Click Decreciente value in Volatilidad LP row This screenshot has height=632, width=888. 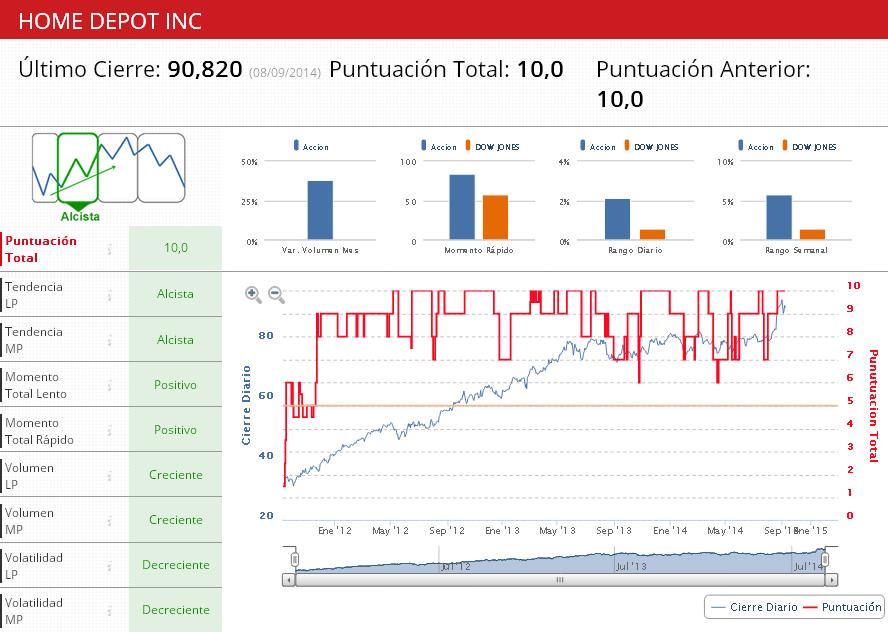176,565
